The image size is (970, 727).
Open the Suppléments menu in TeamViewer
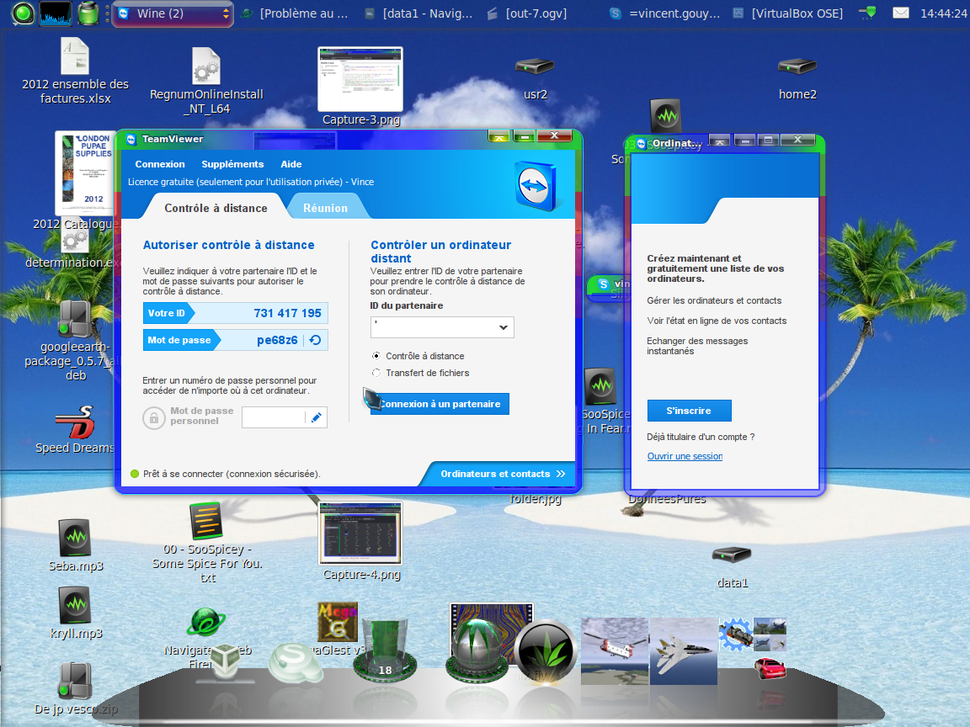tap(233, 164)
